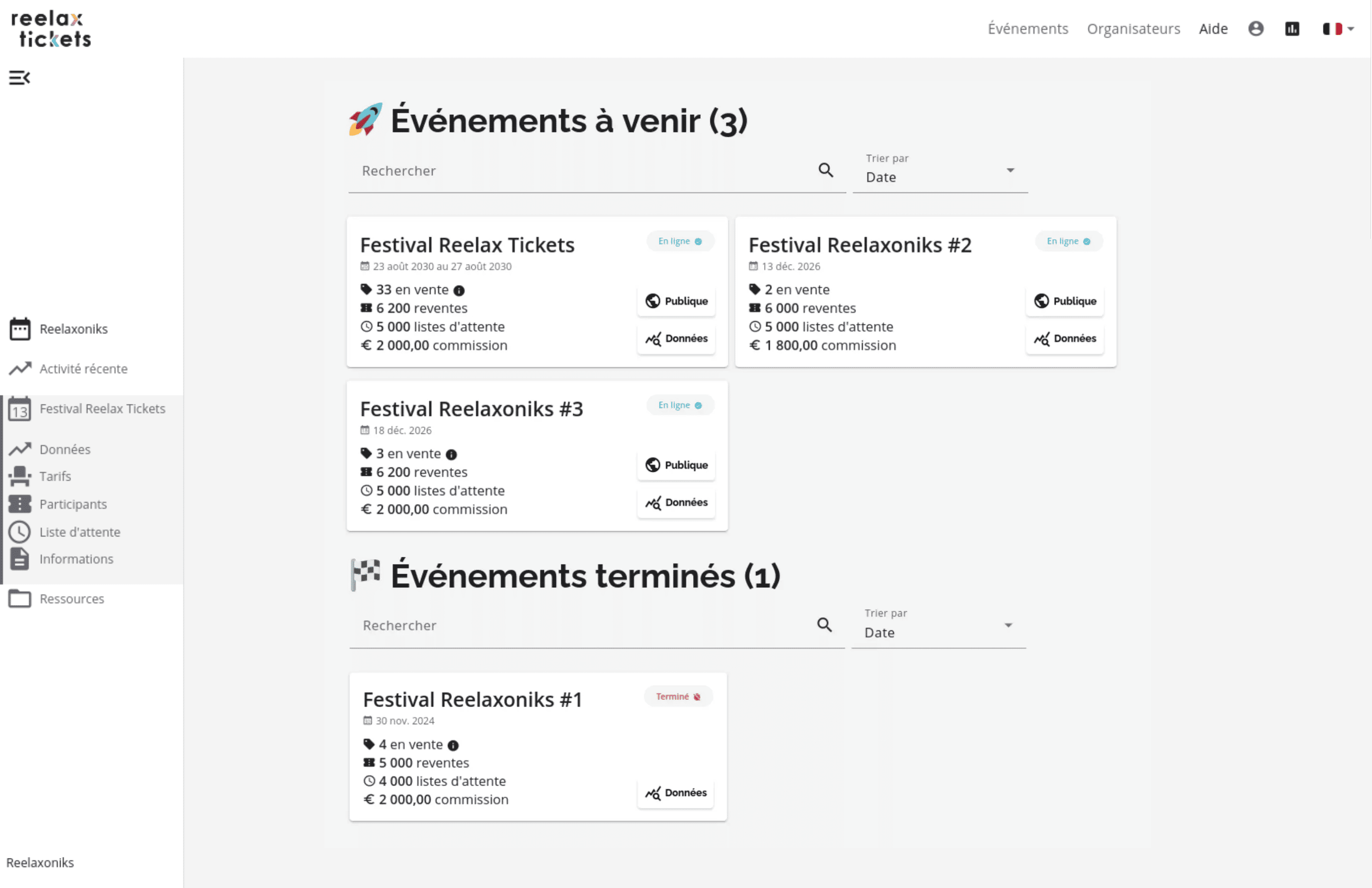Select Festival Reelax Tickets in sidebar
This screenshot has width=1372, height=888.
coord(102,408)
